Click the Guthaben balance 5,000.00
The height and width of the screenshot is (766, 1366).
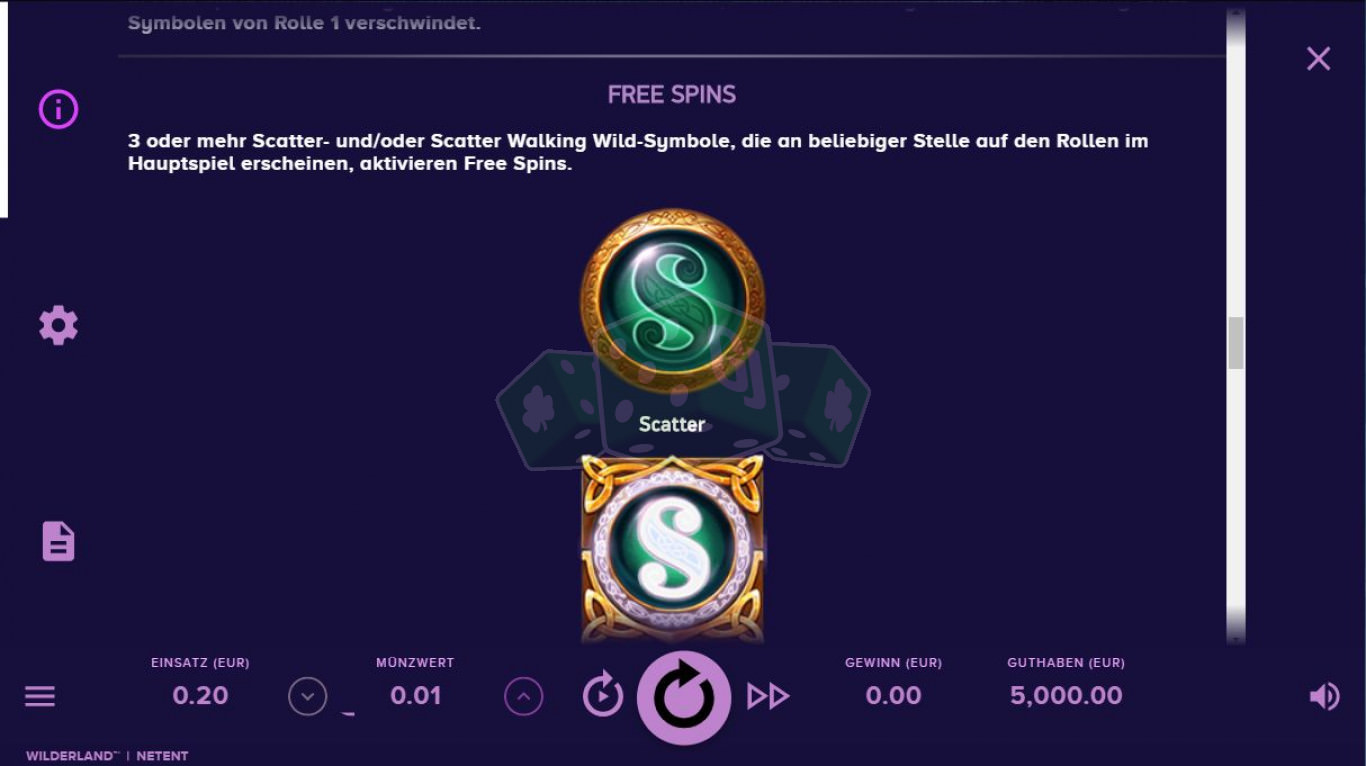tap(1066, 696)
